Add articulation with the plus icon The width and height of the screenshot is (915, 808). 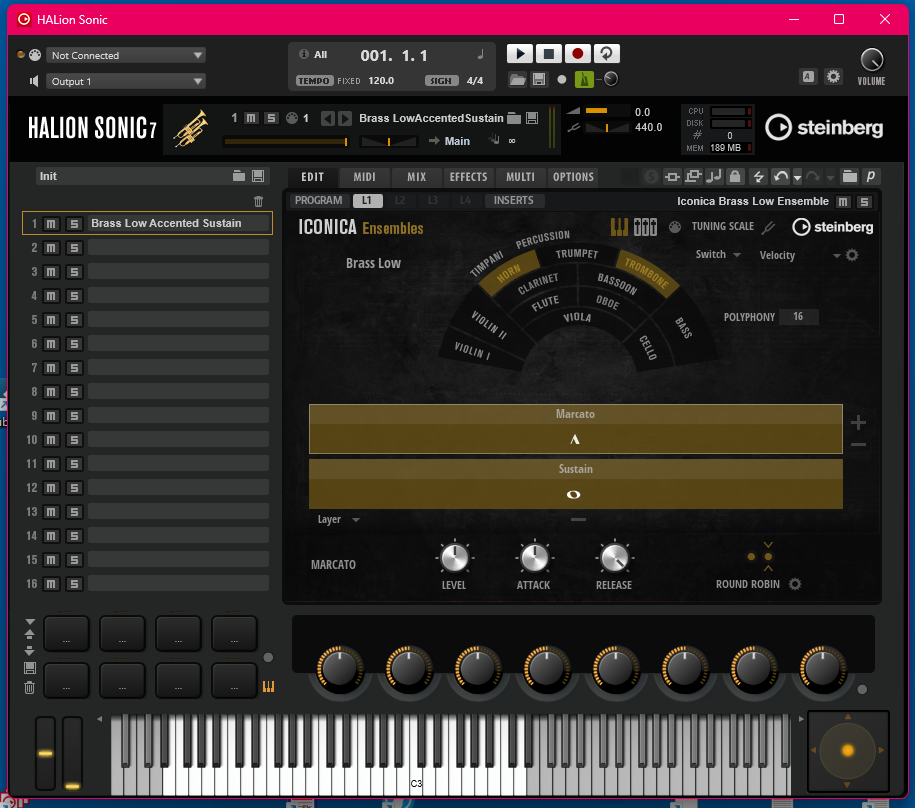tap(858, 423)
